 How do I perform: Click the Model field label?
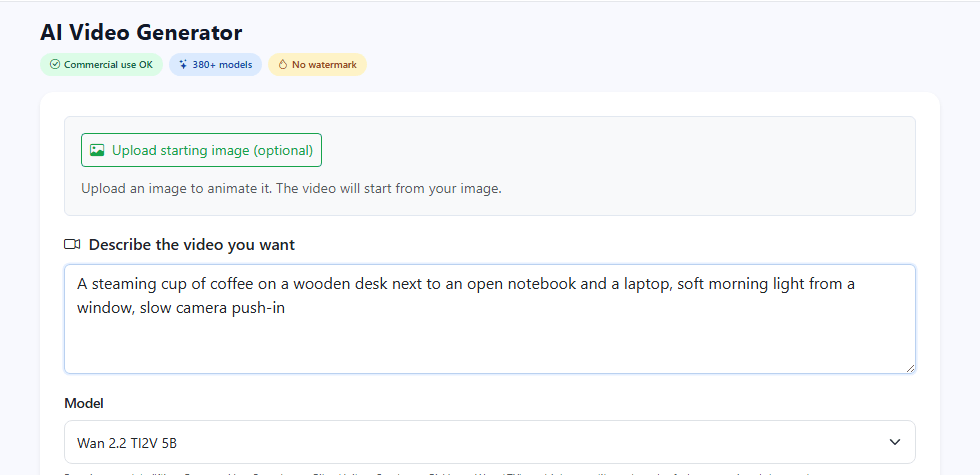84,403
